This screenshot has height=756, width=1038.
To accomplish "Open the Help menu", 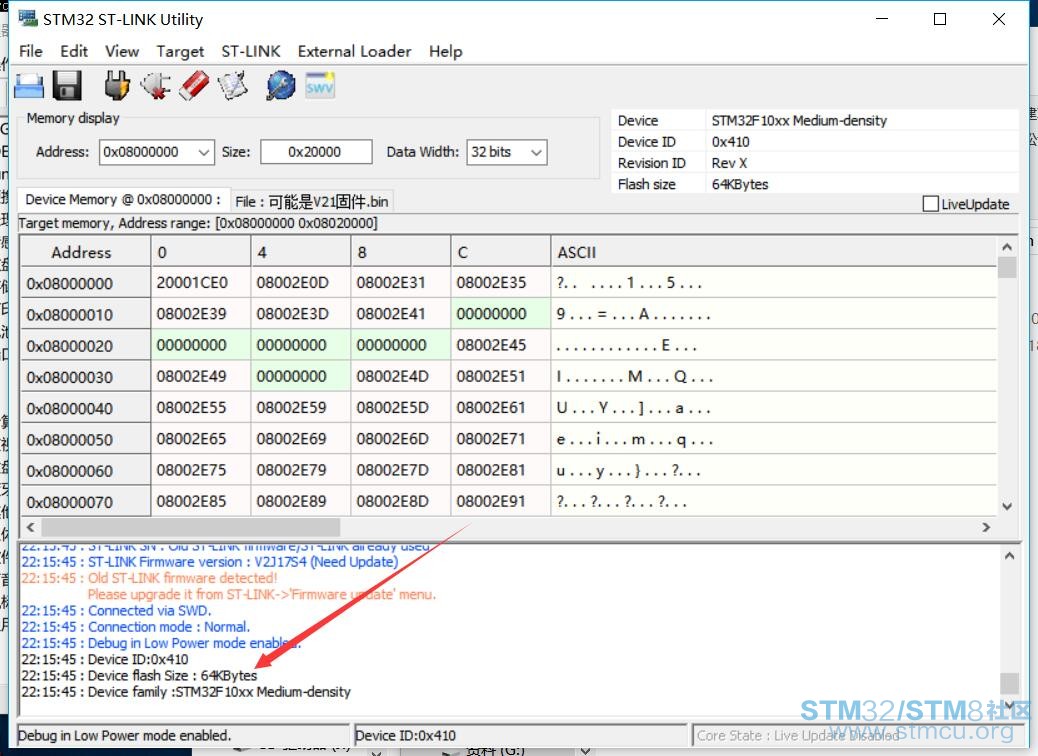I will (x=446, y=51).
